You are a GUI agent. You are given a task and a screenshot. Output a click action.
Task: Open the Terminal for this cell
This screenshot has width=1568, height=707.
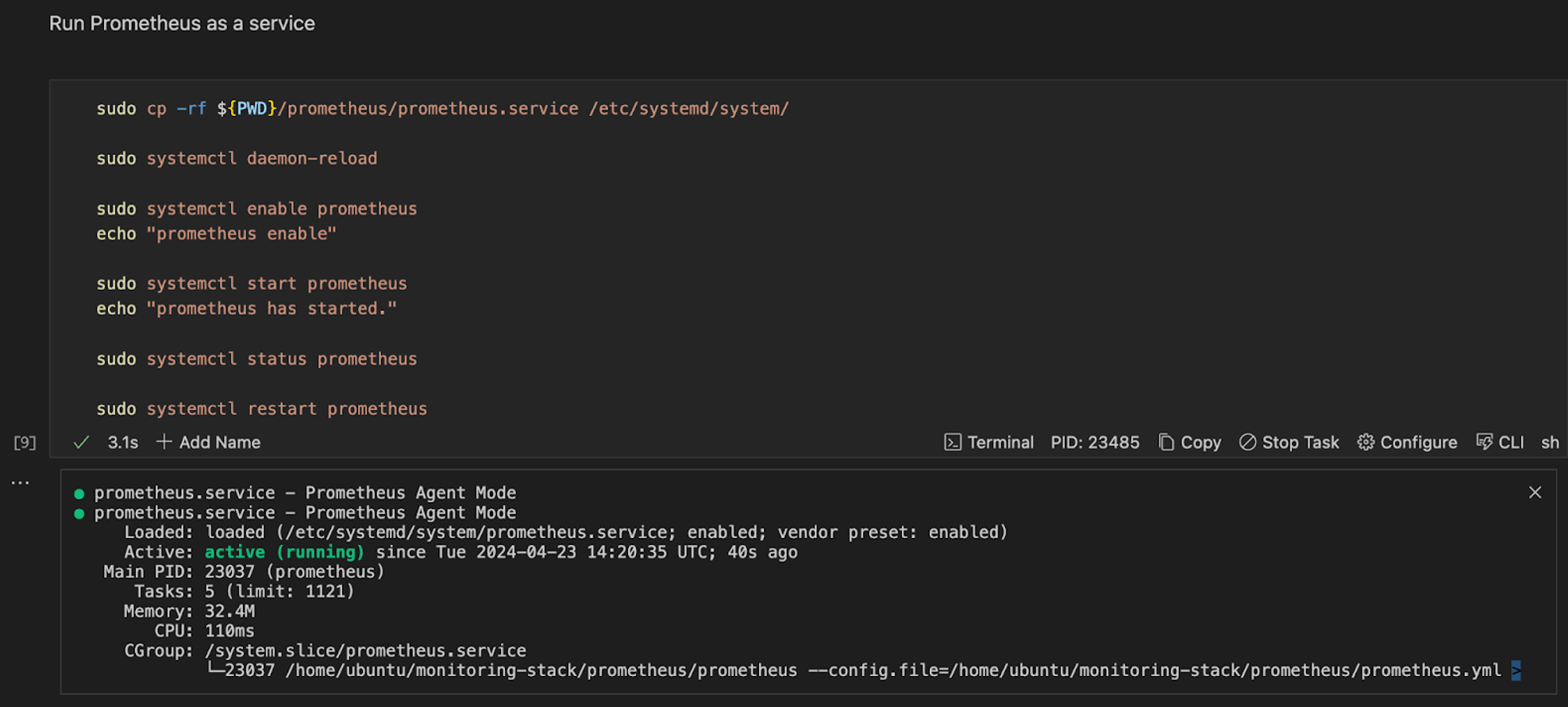tap(988, 442)
